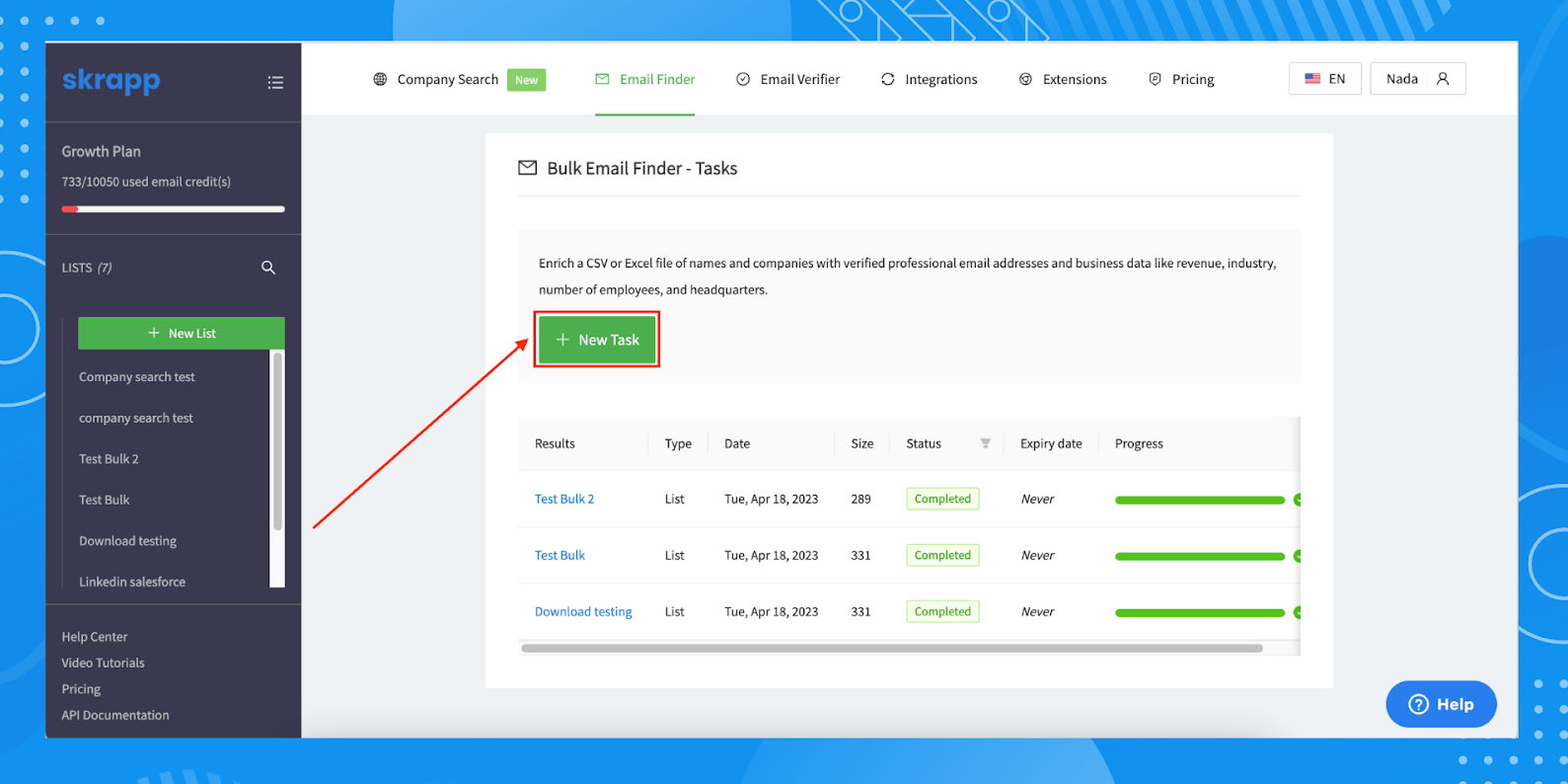1568x784 pixels.
Task: Open the Test Bulk result link
Action: [x=560, y=555]
